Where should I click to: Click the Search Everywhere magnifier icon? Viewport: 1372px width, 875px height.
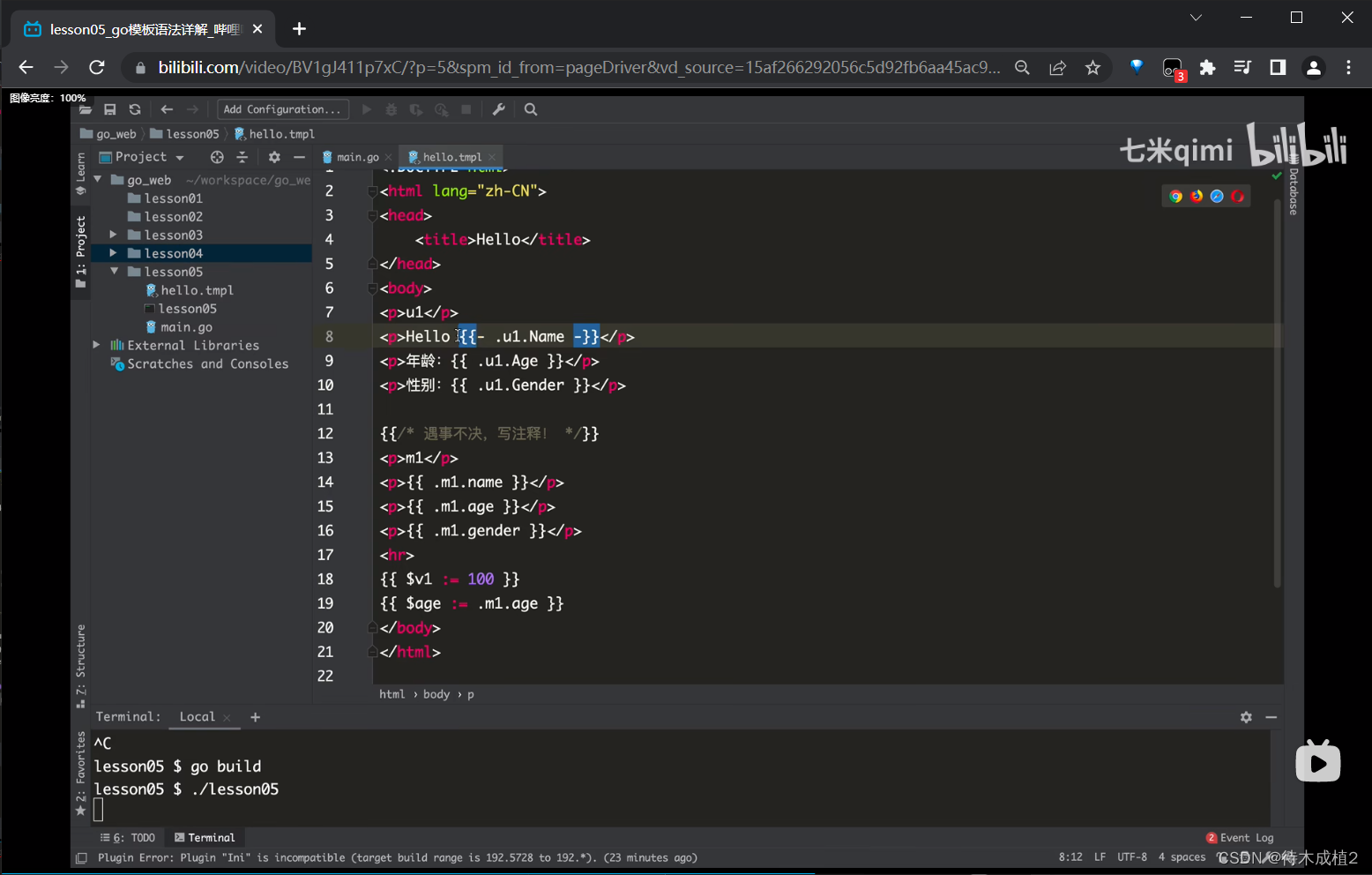tap(531, 109)
